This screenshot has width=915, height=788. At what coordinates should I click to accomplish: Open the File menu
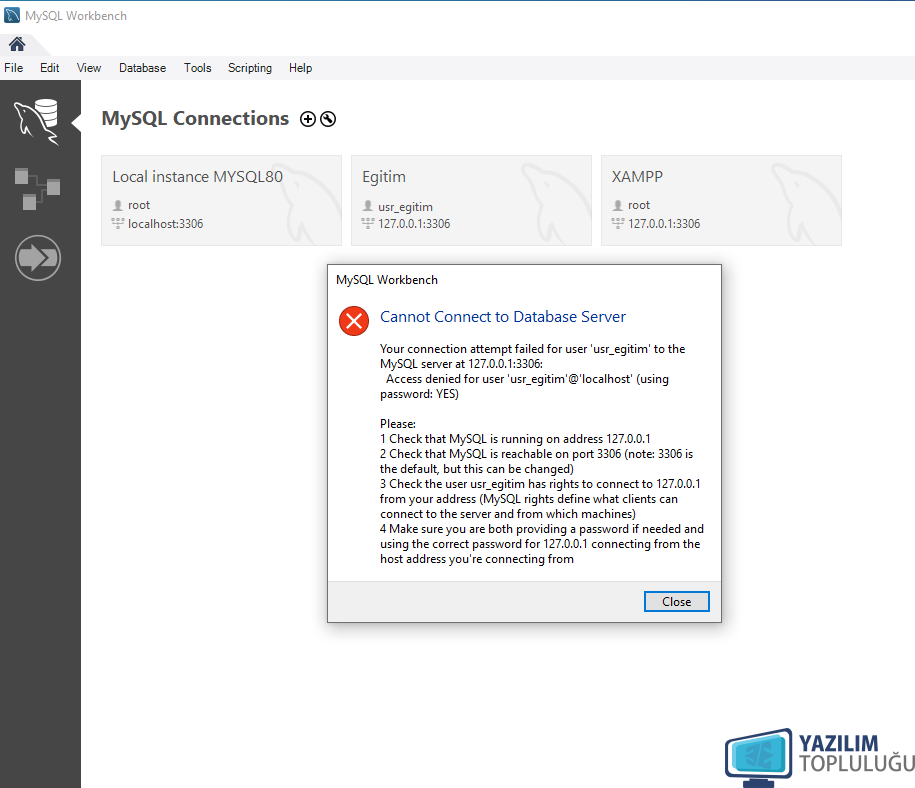(13, 68)
